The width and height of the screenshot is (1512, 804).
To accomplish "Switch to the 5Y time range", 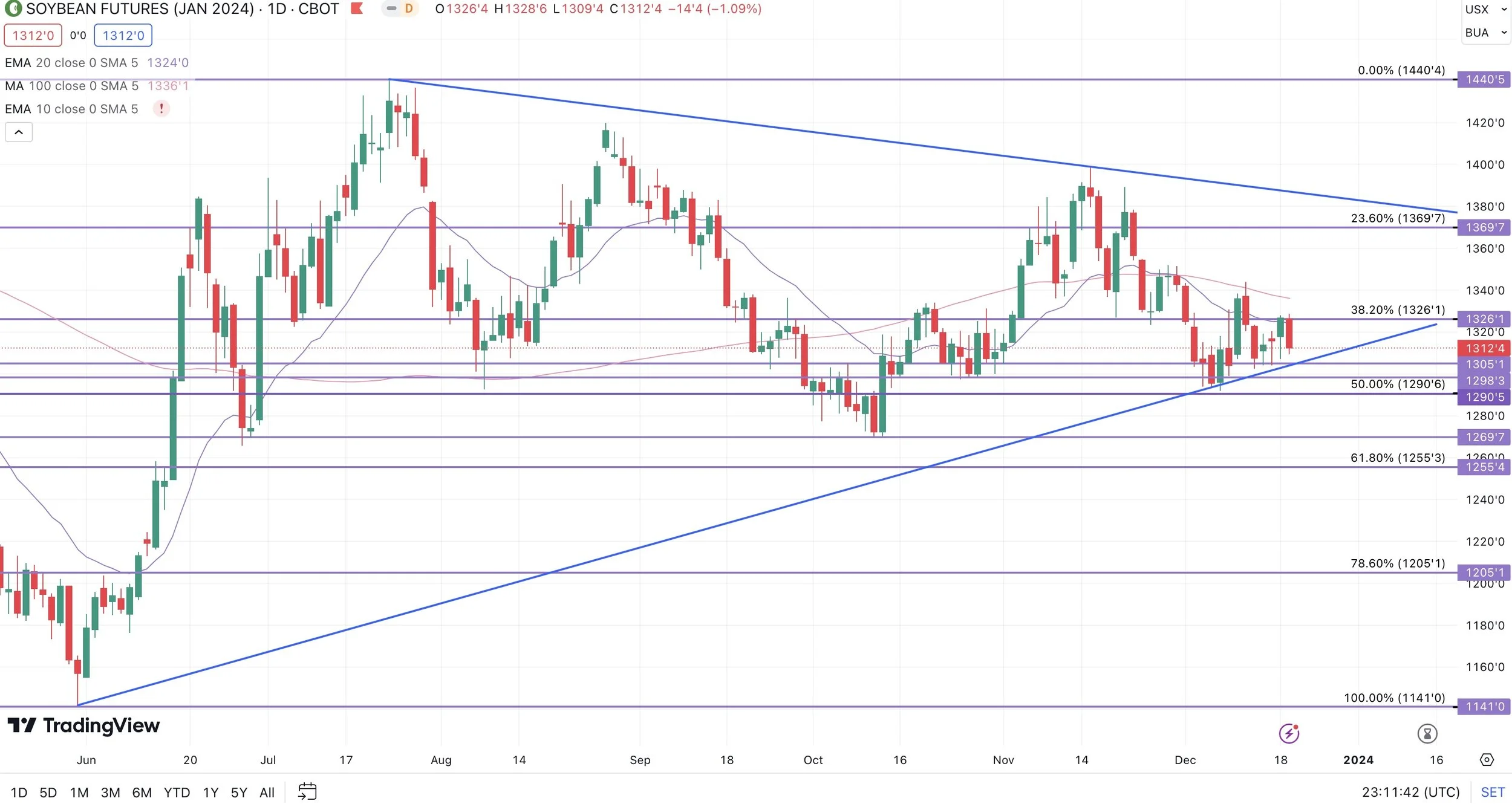I will click(239, 792).
